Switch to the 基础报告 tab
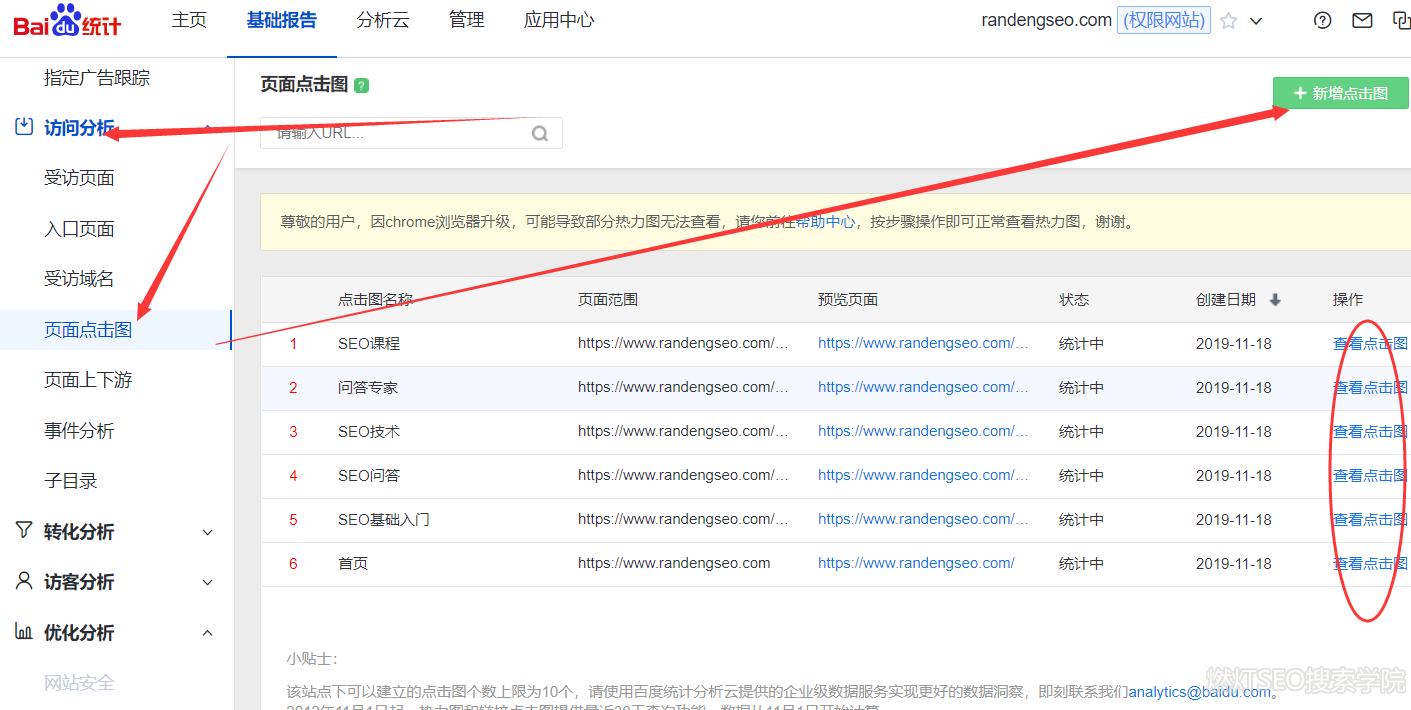This screenshot has width=1411, height=710. [282, 20]
